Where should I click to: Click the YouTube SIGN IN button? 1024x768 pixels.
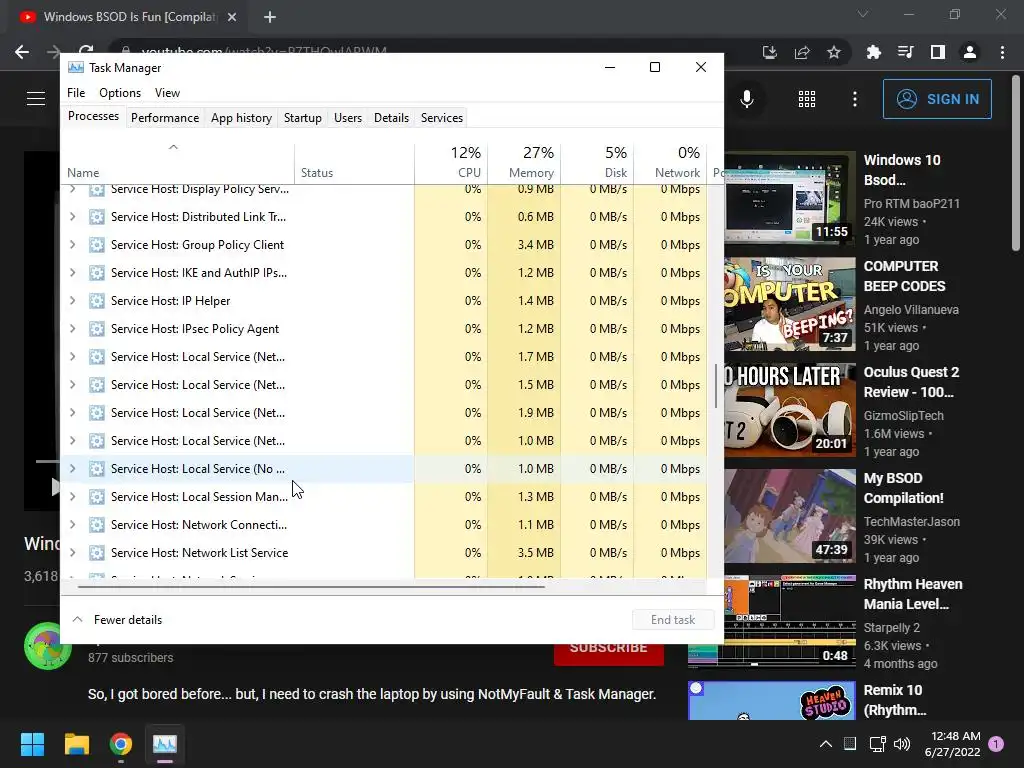click(x=937, y=99)
